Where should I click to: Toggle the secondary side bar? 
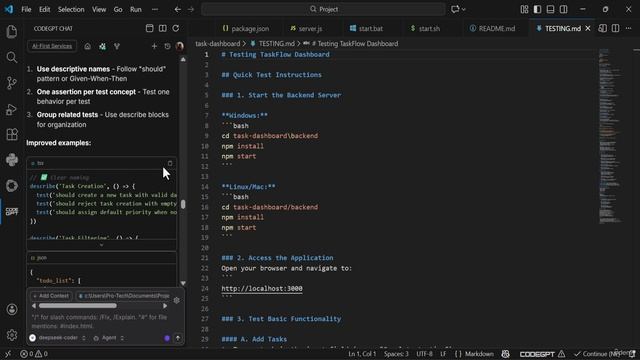click(x=564, y=9)
